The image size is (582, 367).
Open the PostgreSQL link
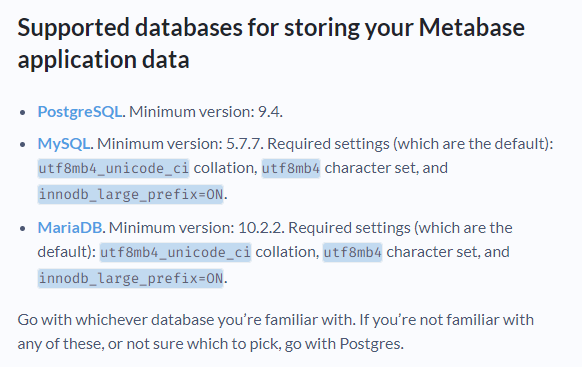[x=80, y=112]
